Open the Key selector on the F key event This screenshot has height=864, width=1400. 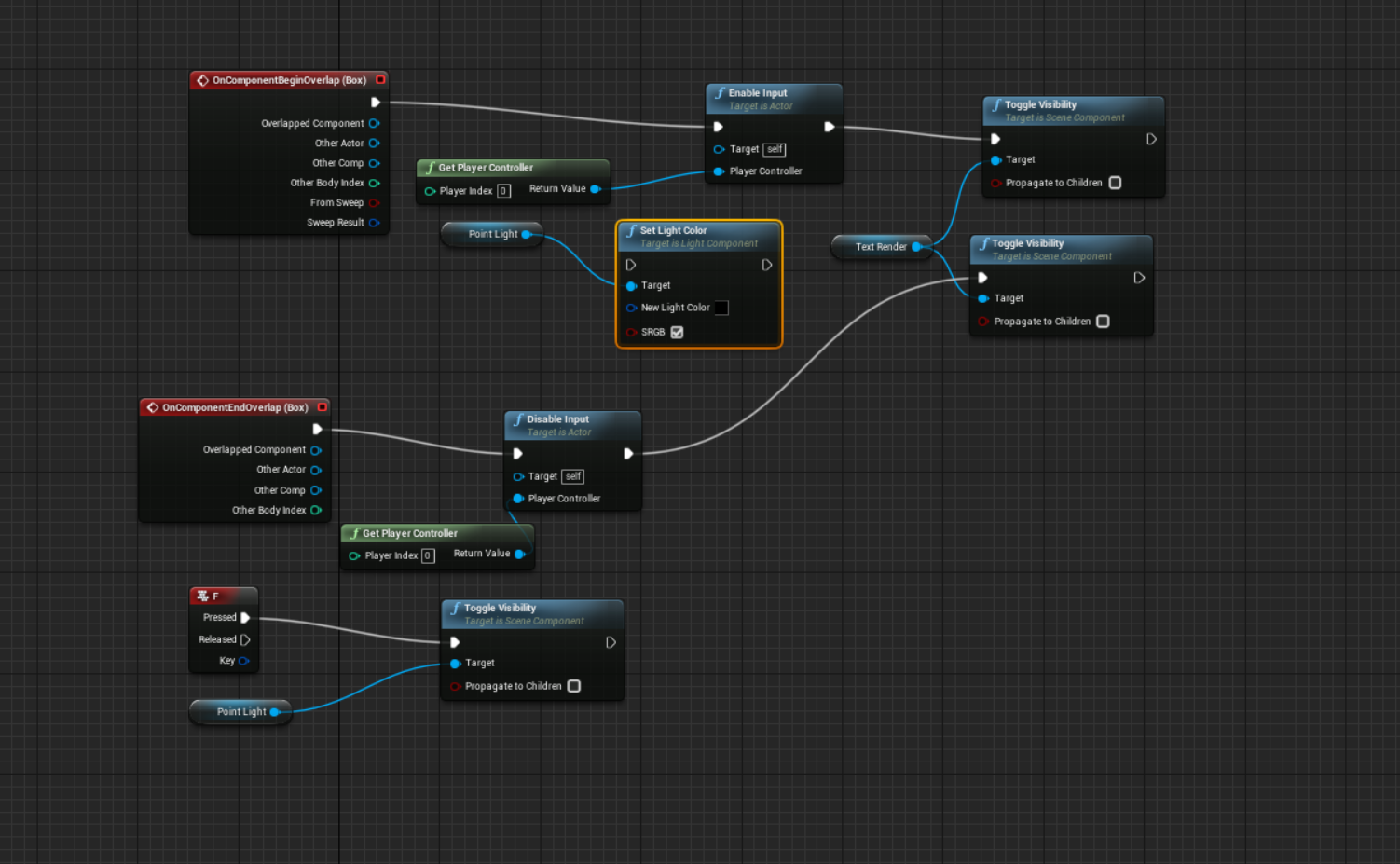pyautogui.click(x=244, y=661)
